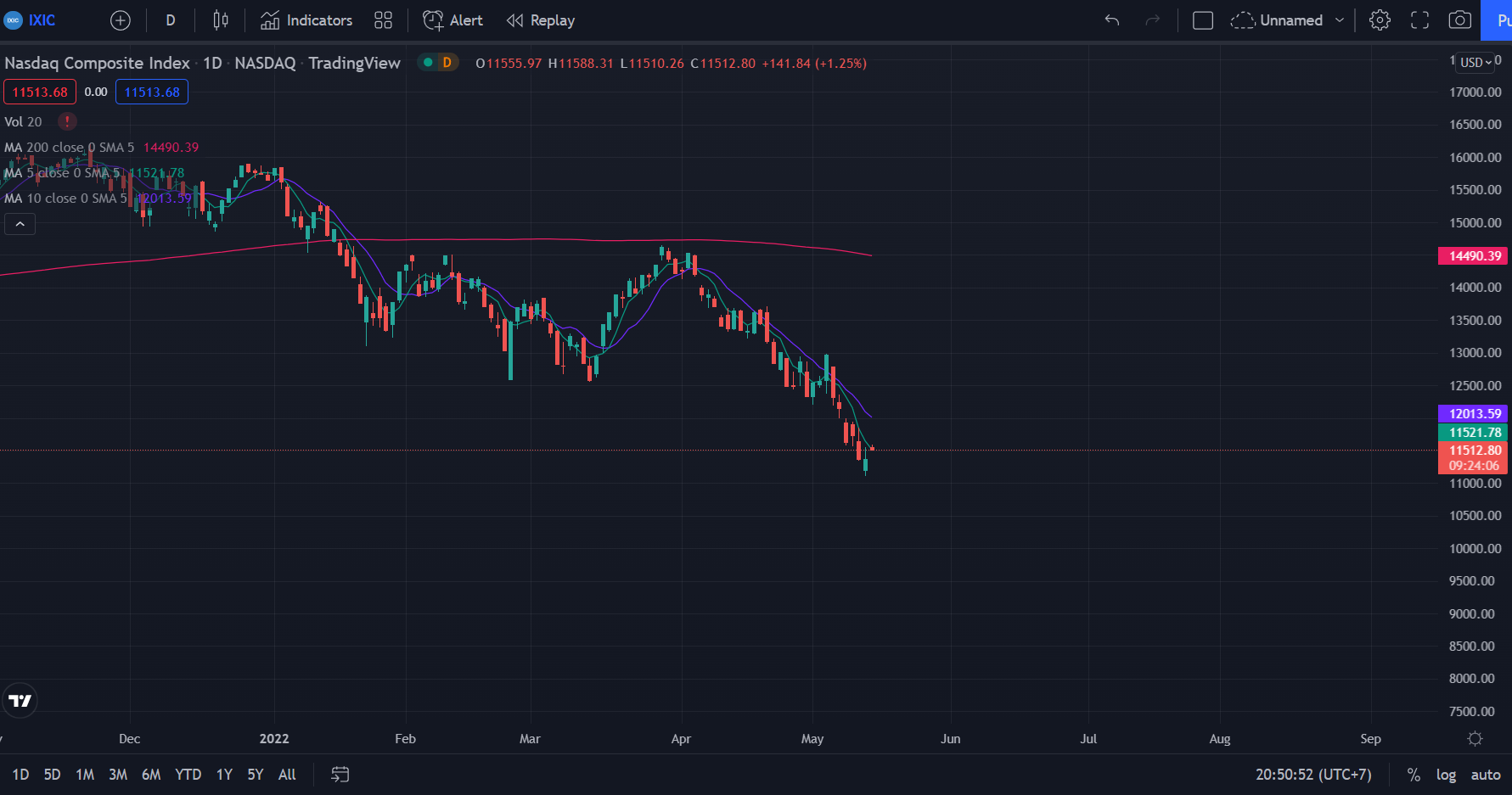Viewport: 1512px width, 795px height.
Task: Click the 11521.78 MA 5 price label
Action: click(x=1473, y=432)
